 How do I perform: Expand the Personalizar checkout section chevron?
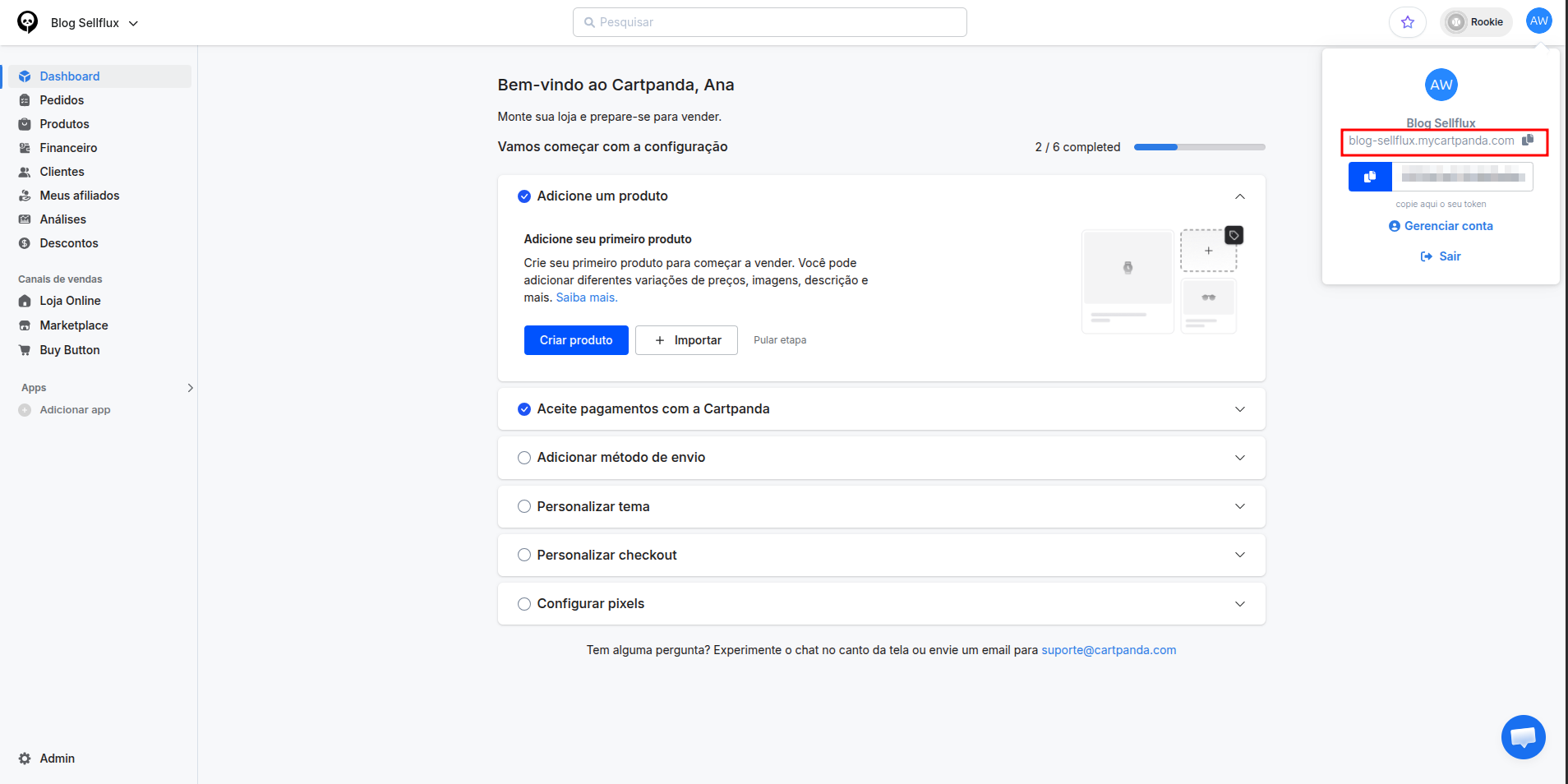(1240, 555)
